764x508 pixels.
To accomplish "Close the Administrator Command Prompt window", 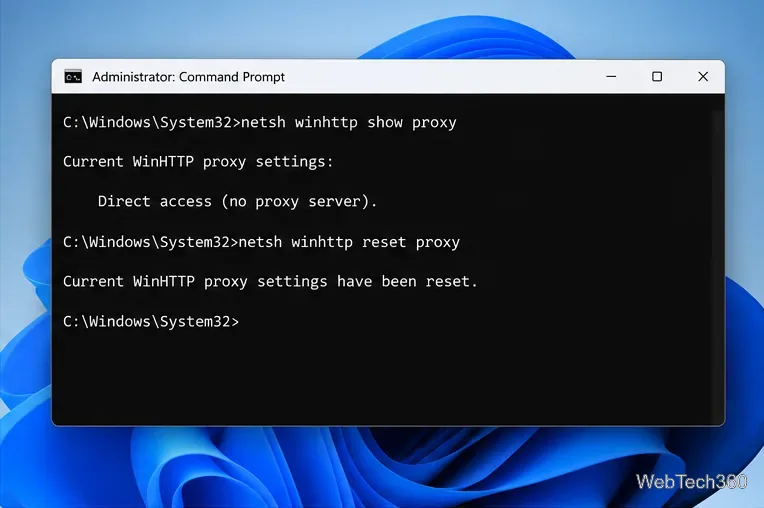I will pyautogui.click(x=703, y=76).
